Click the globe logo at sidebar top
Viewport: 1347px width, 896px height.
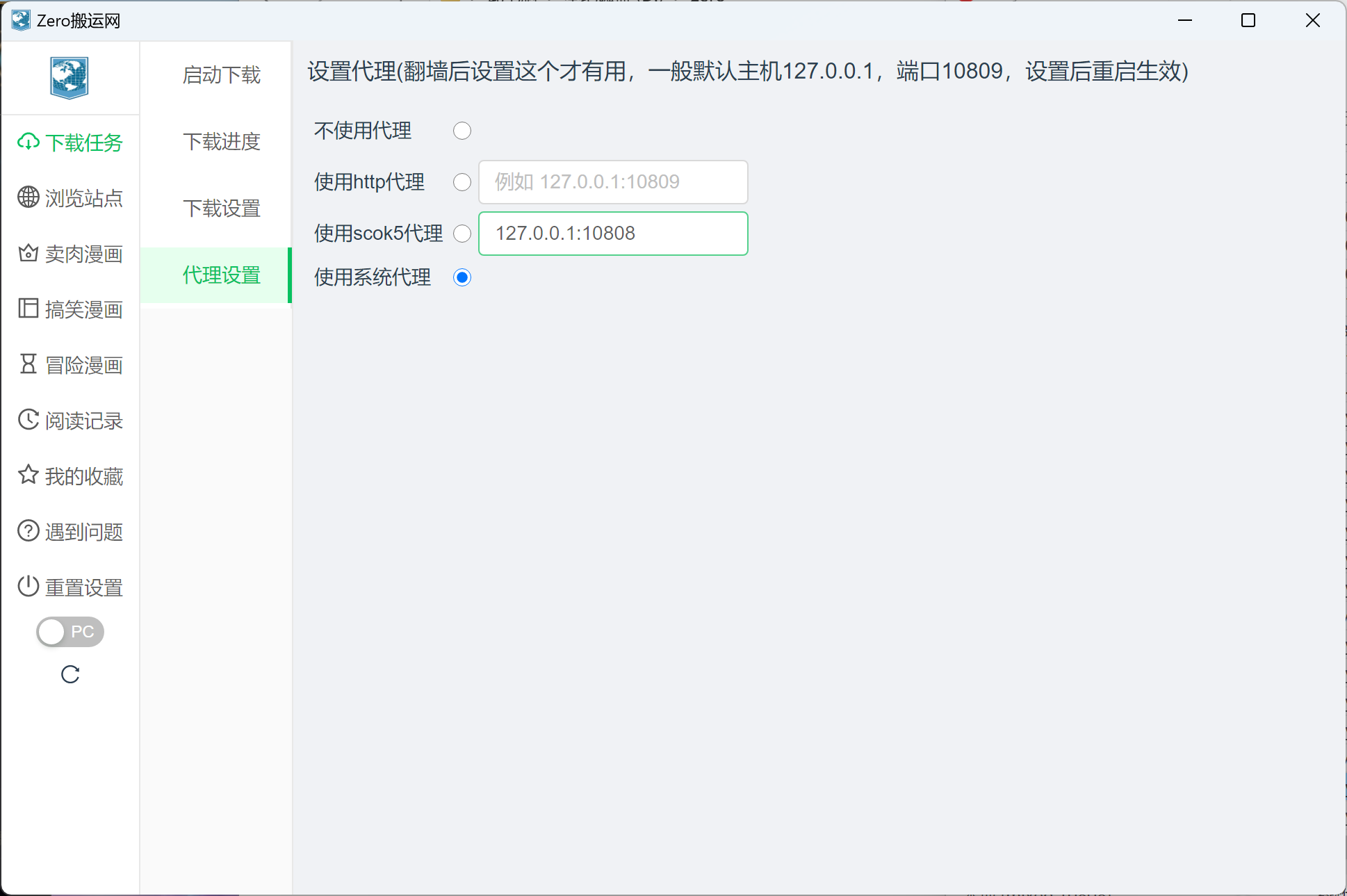(70, 77)
